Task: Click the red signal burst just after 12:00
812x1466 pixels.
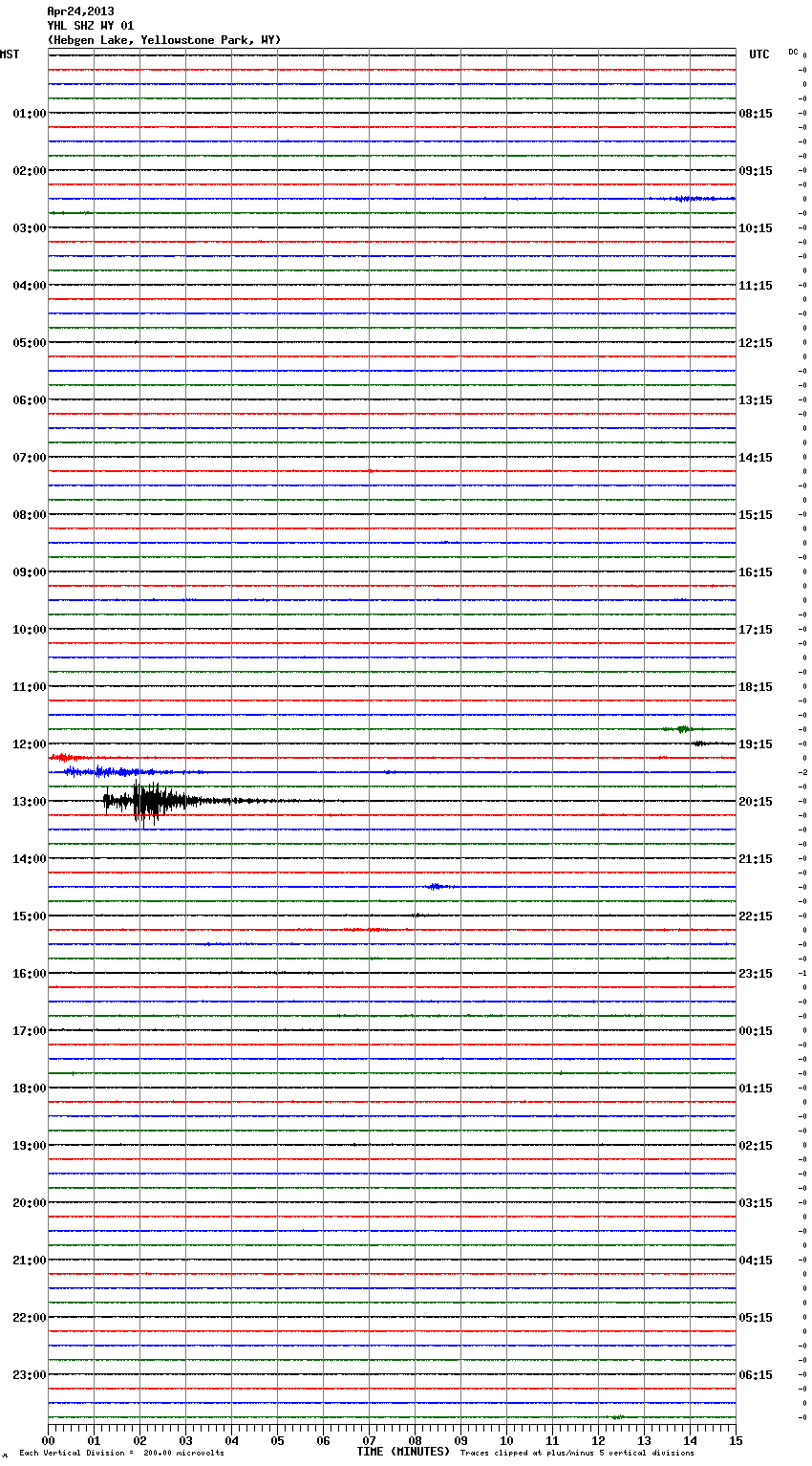Action: [65, 758]
